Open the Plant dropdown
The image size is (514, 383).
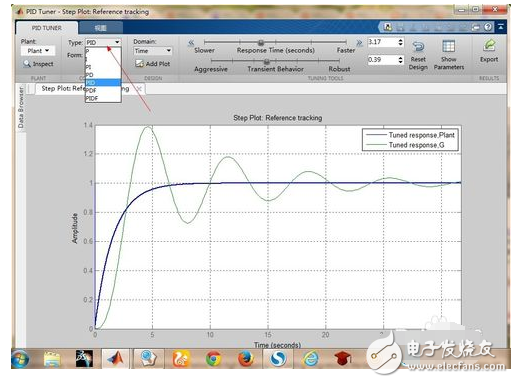pyautogui.click(x=38, y=51)
